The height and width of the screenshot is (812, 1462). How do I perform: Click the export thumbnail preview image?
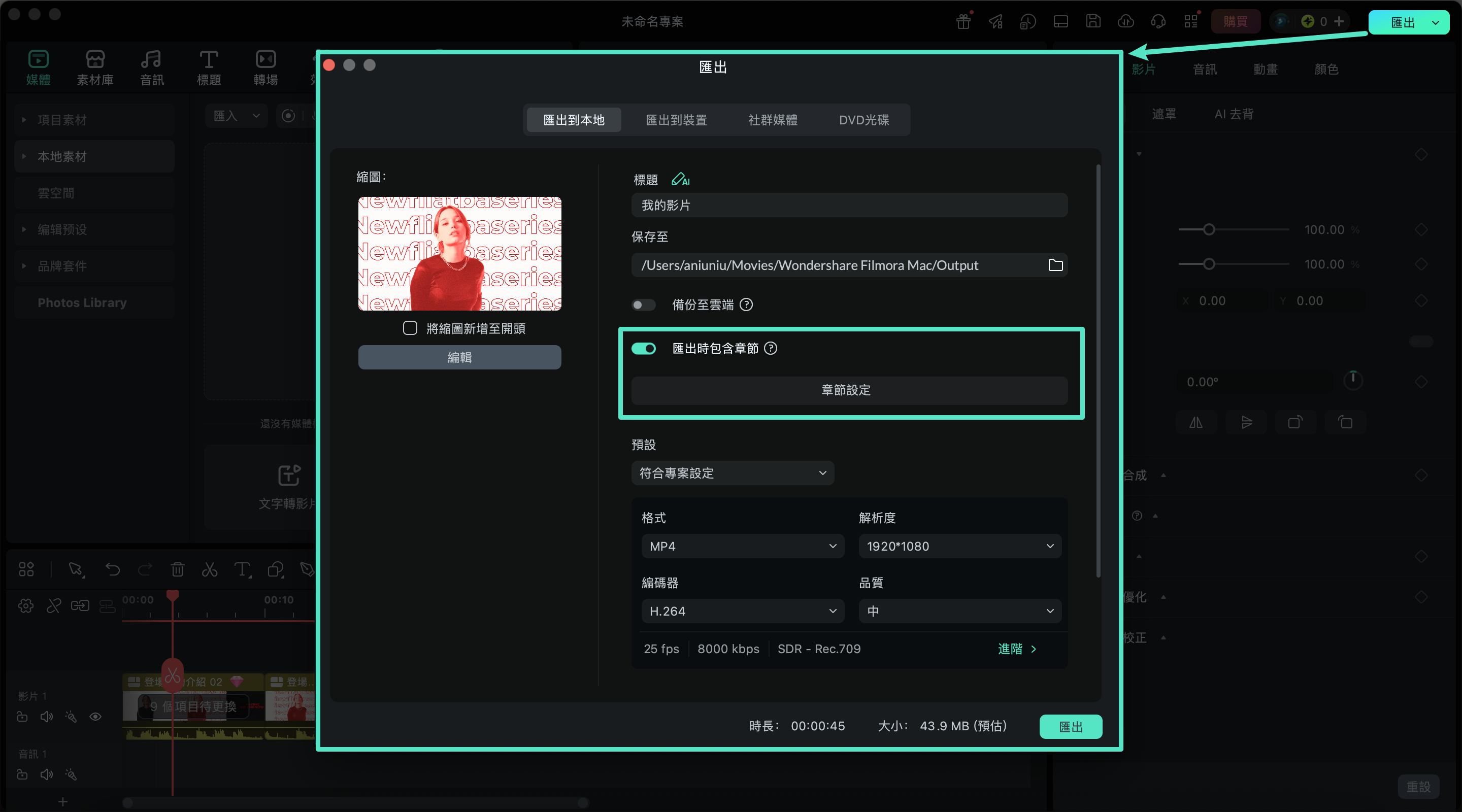(460, 254)
